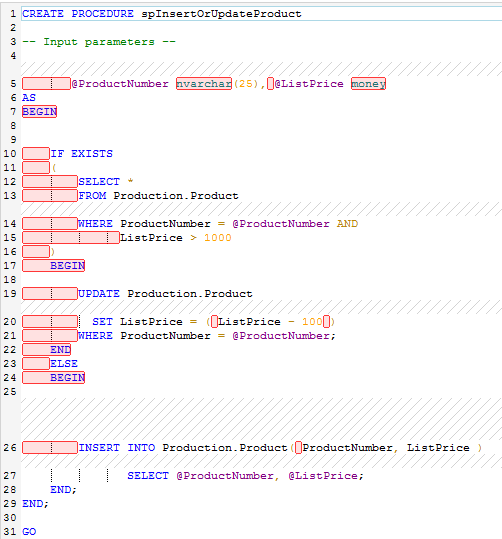Click 'END;' on line 29

coord(35,504)
